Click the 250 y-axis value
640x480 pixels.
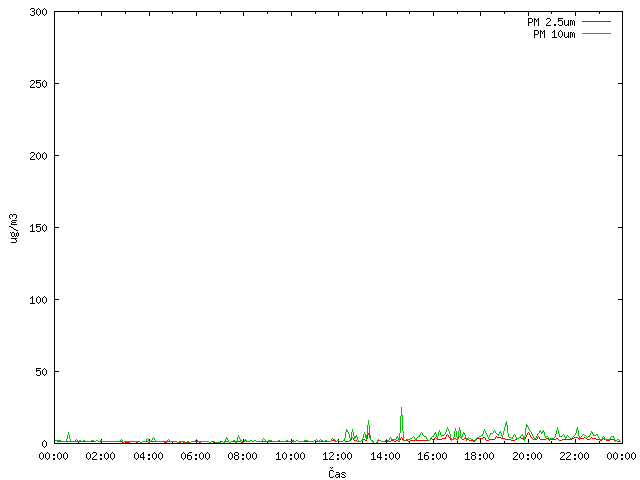38,84
